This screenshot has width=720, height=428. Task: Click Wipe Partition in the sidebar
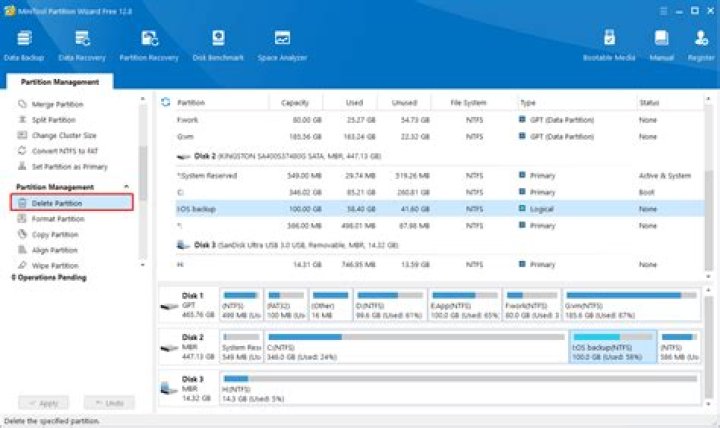[55, 266]
